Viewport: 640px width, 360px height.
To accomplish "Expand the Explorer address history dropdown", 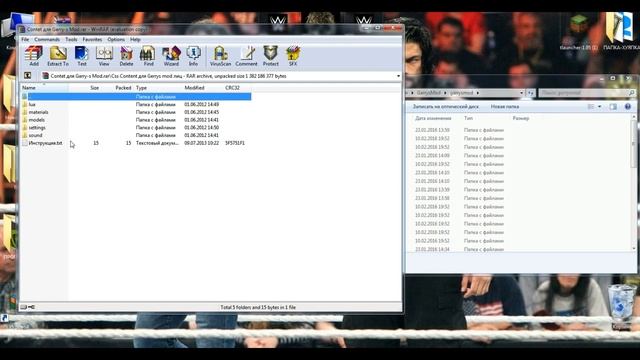I will (x=521, y=93).
